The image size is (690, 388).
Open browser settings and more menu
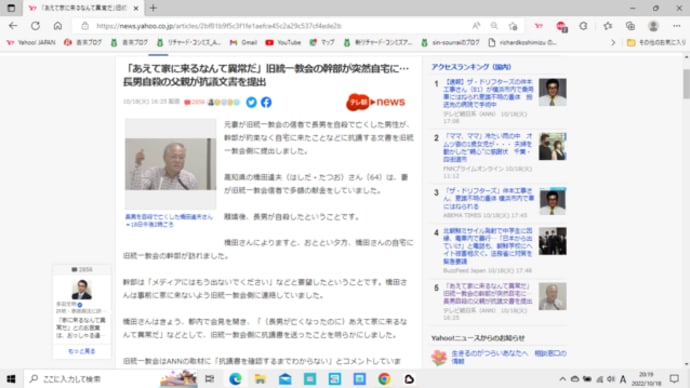[x=676, y=26]
